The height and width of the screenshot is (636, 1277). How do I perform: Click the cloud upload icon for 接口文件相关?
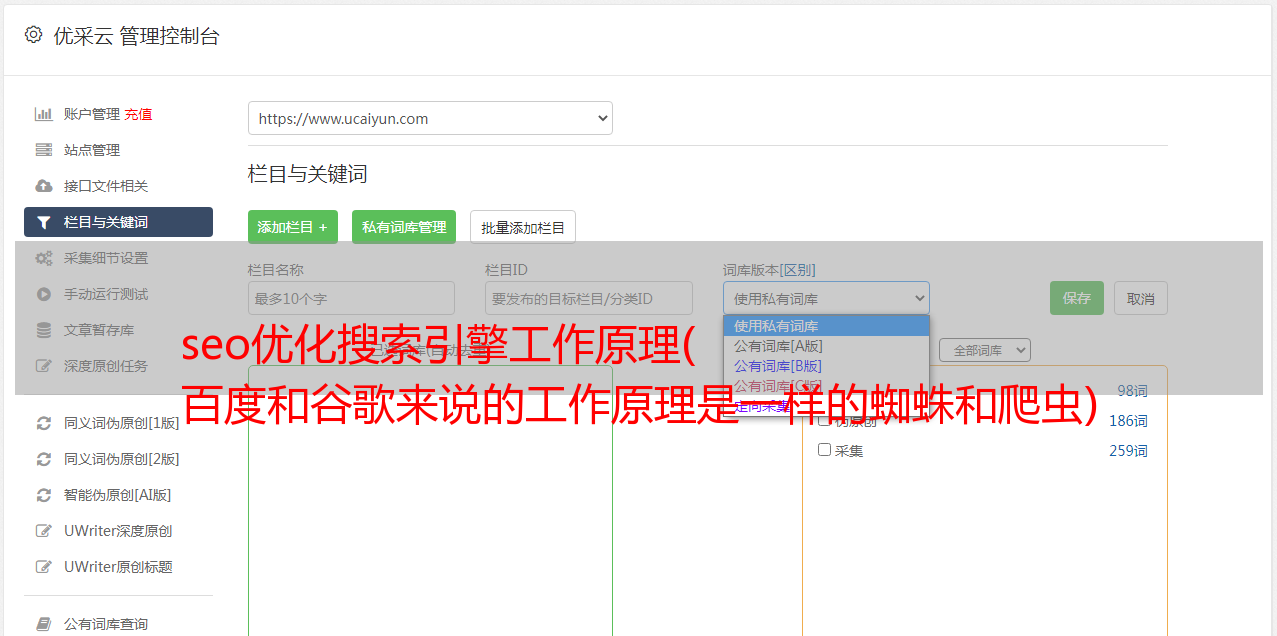coord(44,186)
